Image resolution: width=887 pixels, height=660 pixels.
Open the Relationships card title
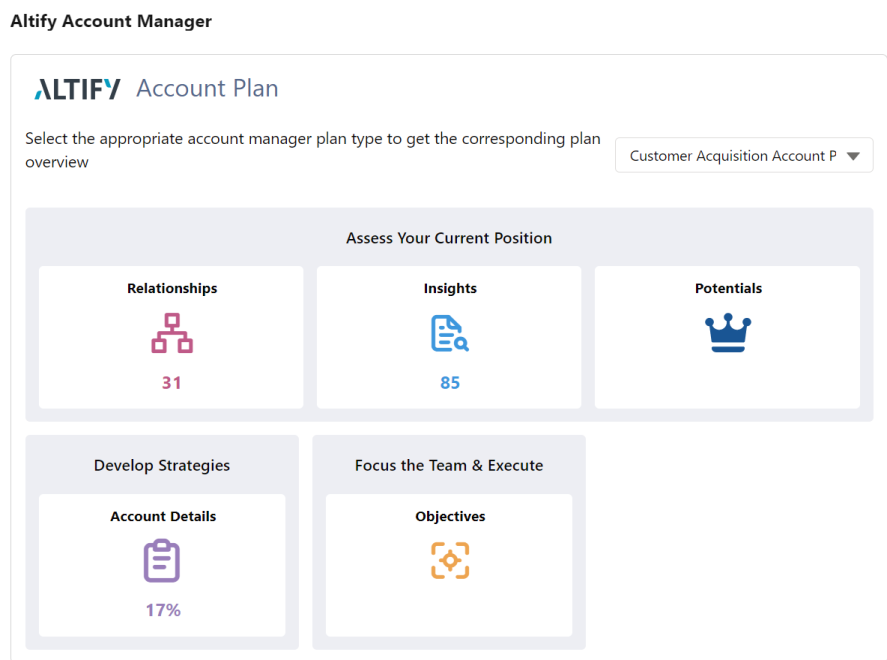coord(172,288)
